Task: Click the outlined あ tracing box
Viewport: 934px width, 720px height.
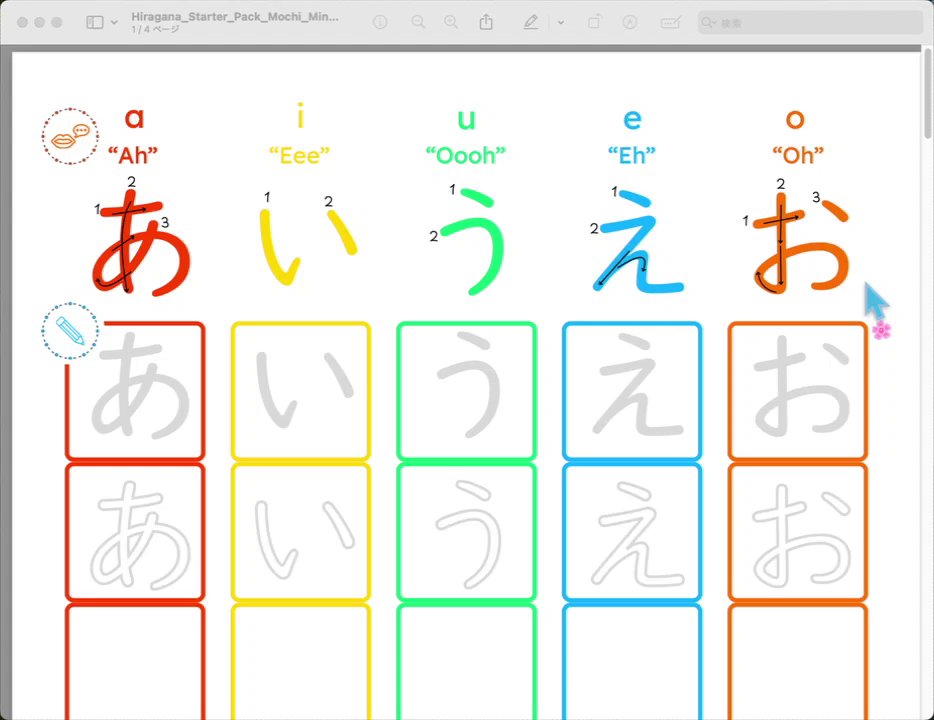Action: [x=135, y=532]
